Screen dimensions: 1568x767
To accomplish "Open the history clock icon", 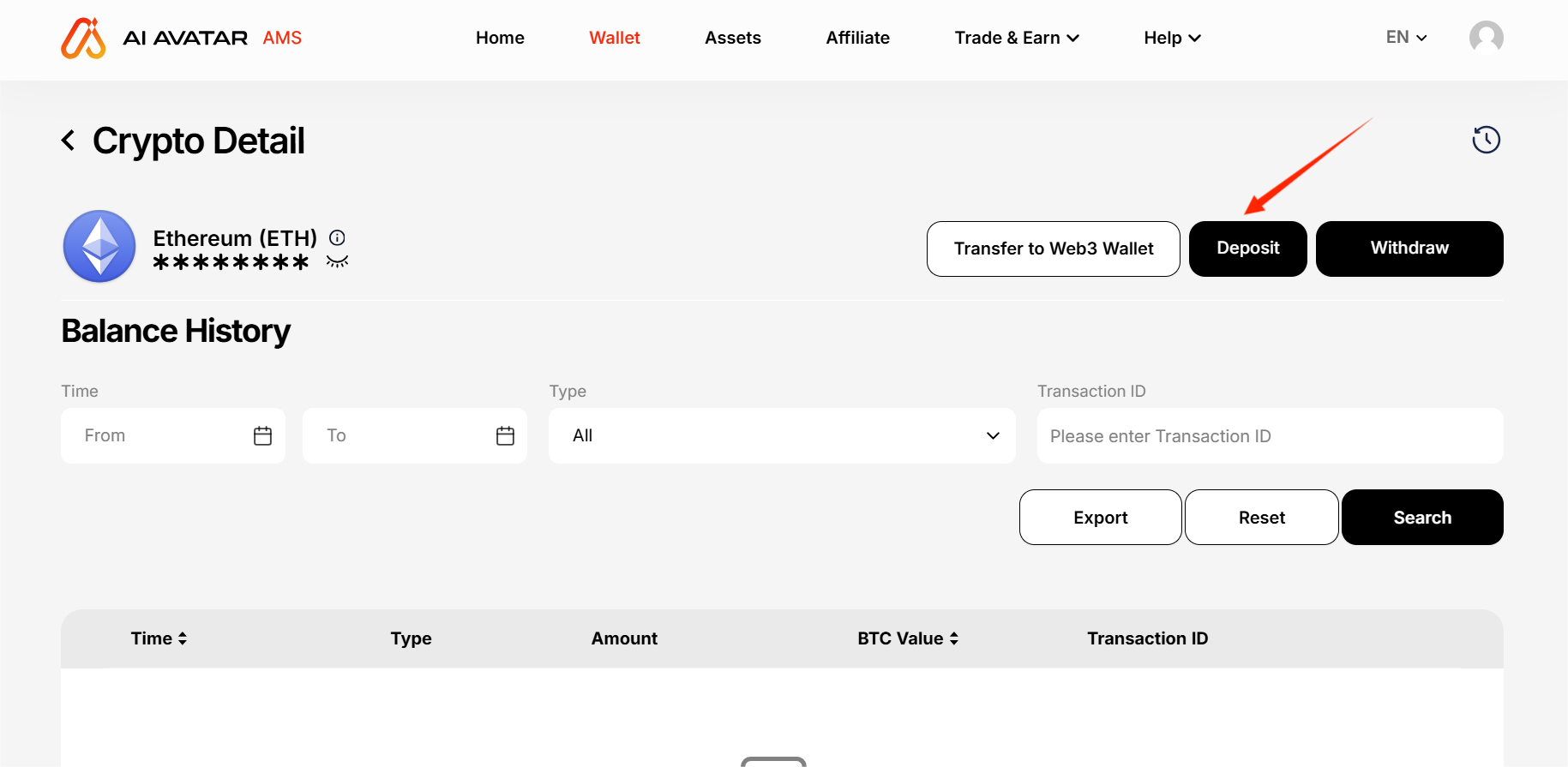I will coord(1486,140).
